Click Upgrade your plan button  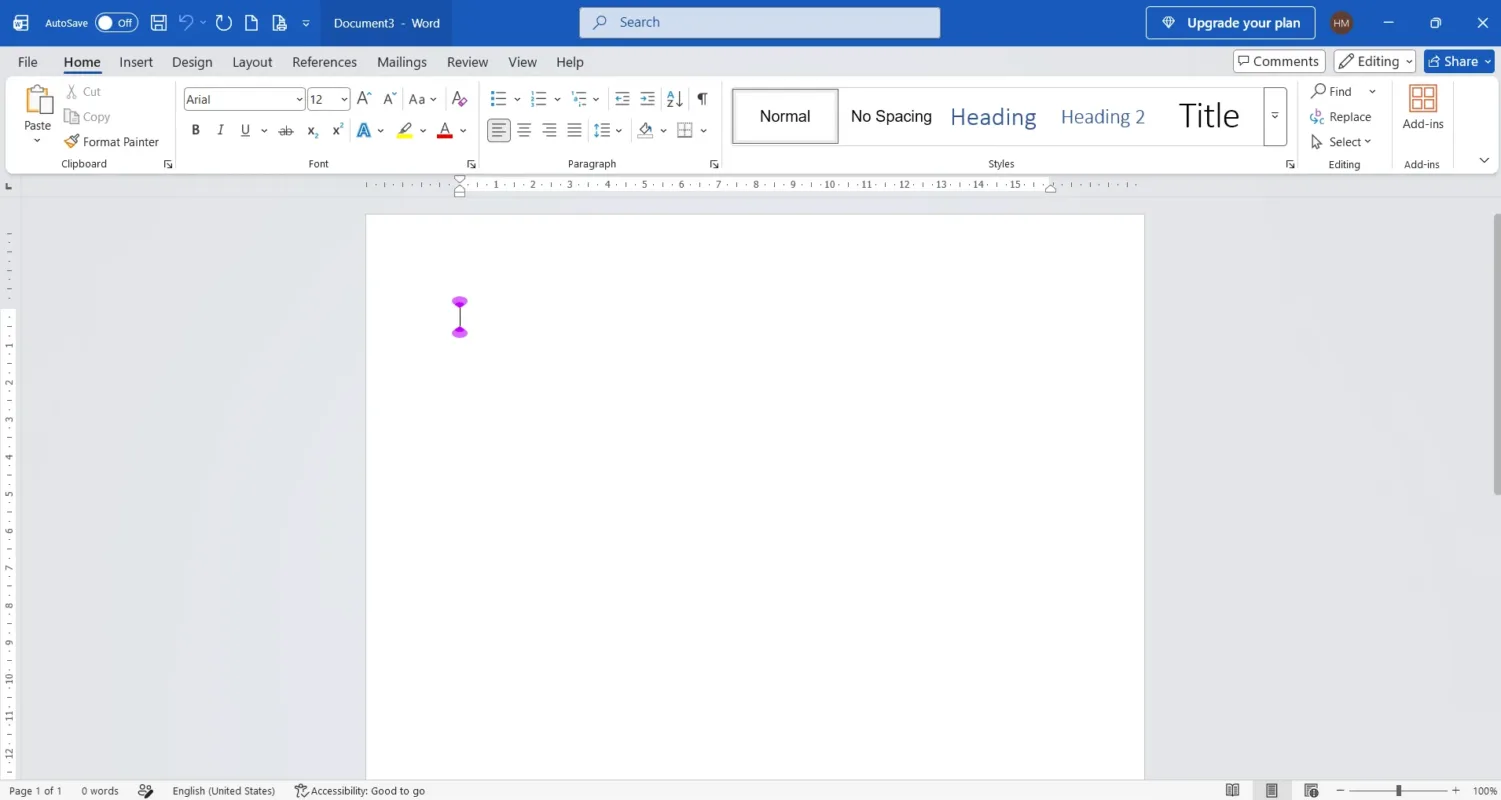pyautogui.click(x=1230, y=23)
